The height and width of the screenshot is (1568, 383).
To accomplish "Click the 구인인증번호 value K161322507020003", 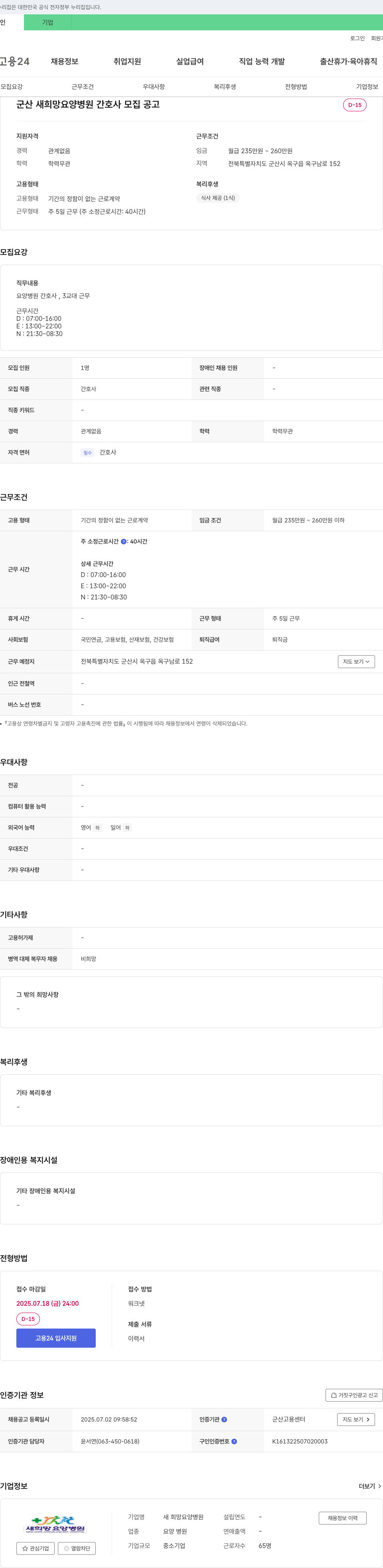I will (300, 1441).
